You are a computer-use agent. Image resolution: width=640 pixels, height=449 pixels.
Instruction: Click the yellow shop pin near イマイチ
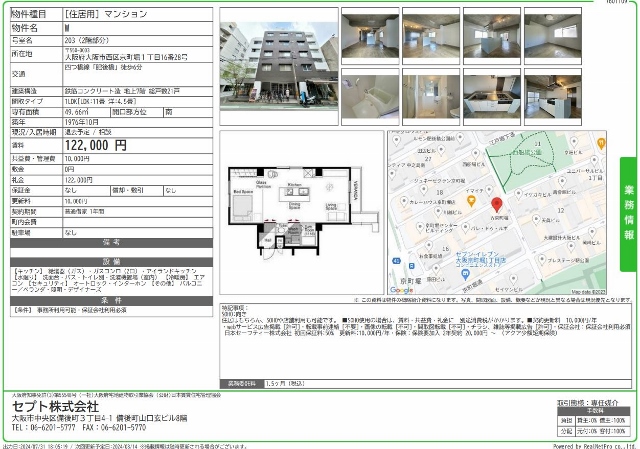click(x=471, y=201)
